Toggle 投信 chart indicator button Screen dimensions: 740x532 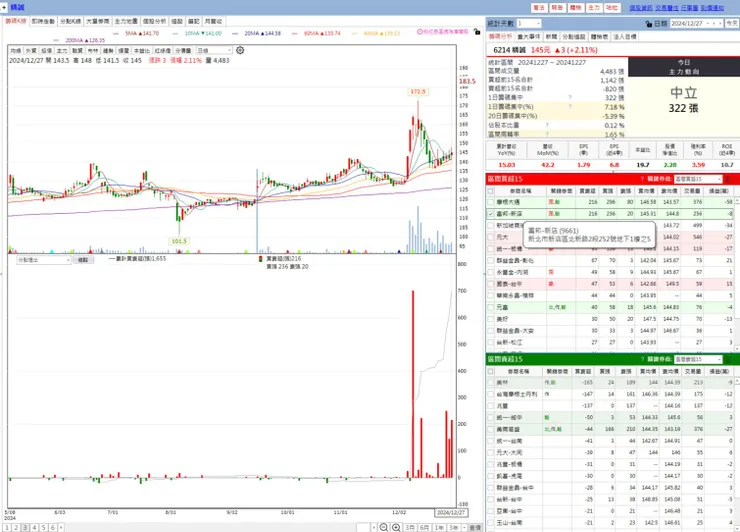pos(46,51)
